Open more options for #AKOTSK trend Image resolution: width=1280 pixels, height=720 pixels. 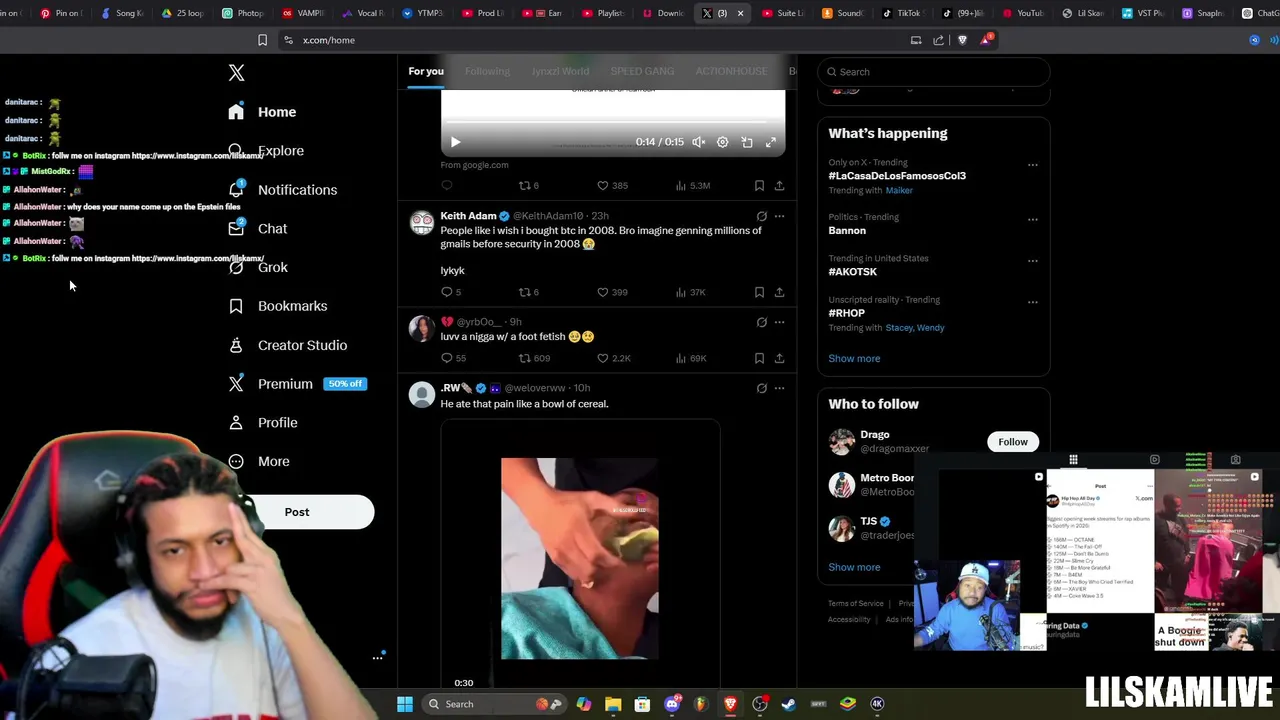1033,261
